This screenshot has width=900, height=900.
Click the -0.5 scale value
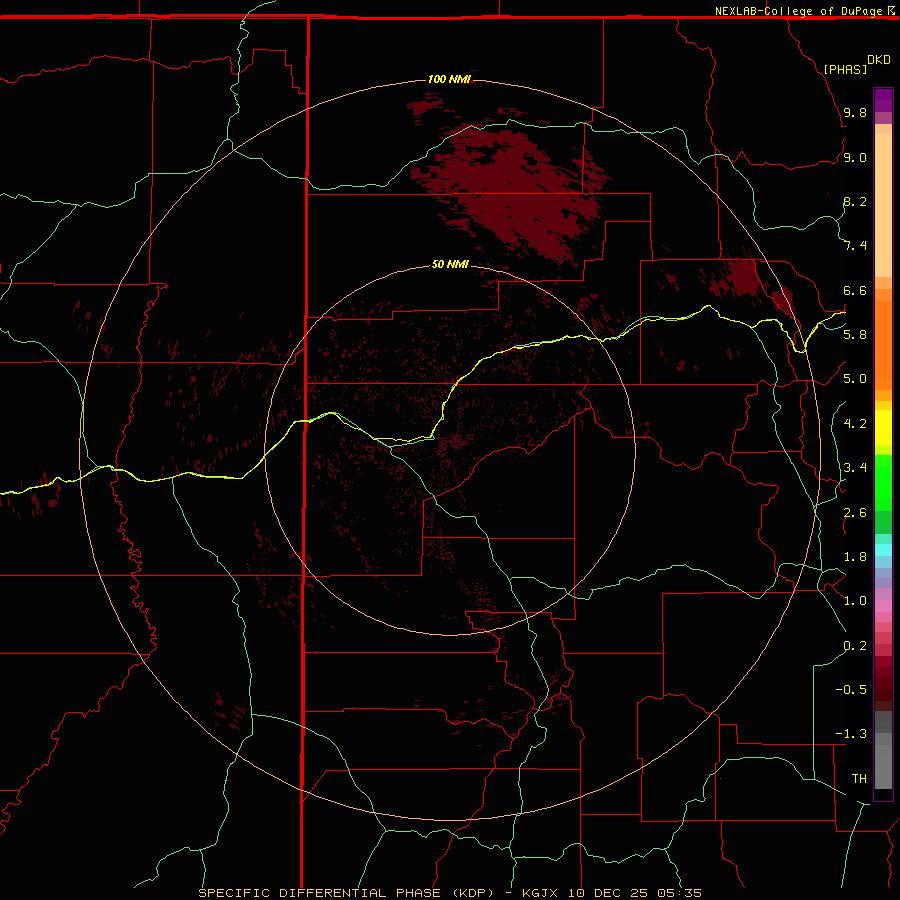pos(851,690)
